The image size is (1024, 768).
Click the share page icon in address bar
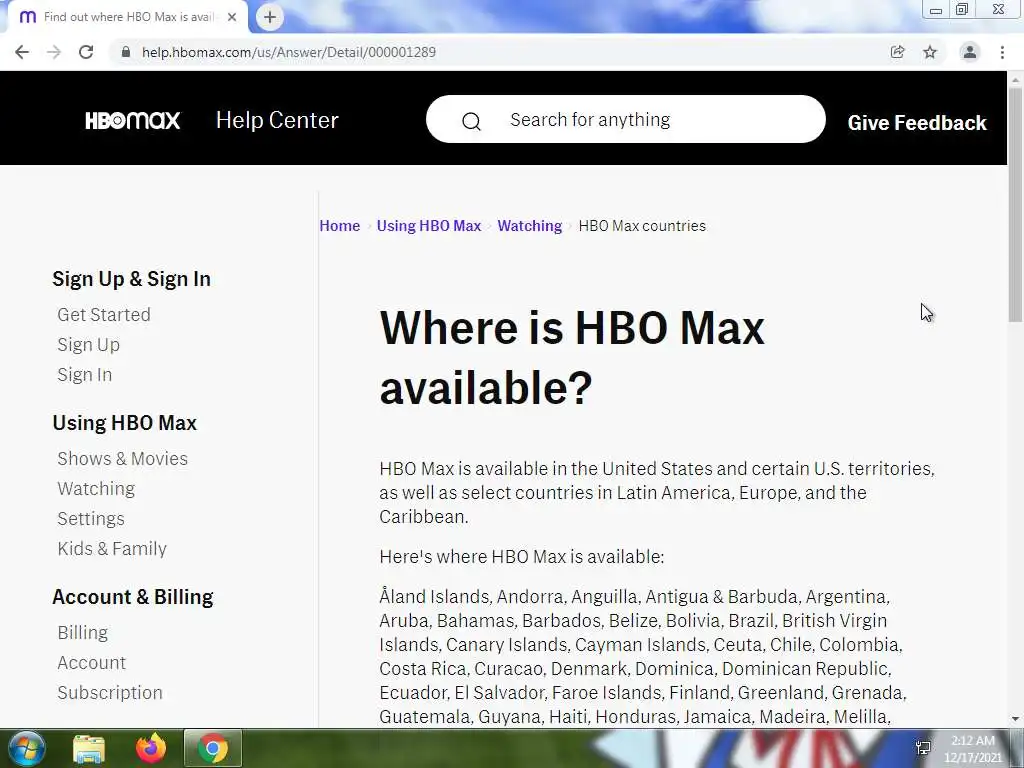click(x=897, y=52)
